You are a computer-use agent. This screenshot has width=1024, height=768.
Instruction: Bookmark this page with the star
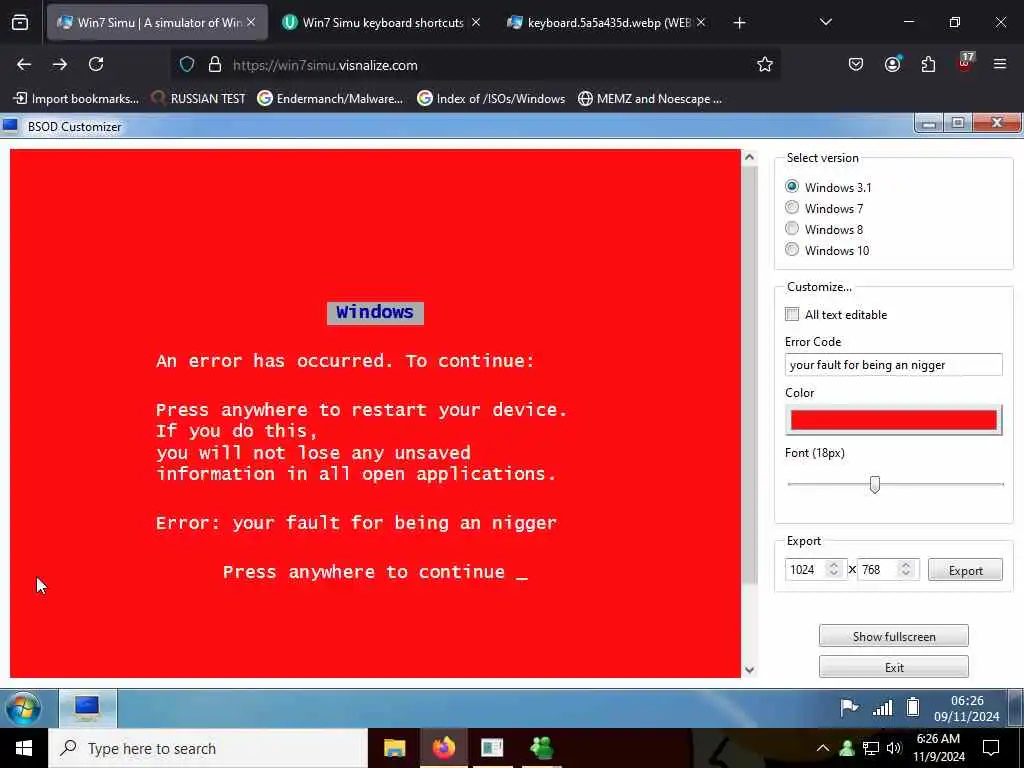pos(765,64)
